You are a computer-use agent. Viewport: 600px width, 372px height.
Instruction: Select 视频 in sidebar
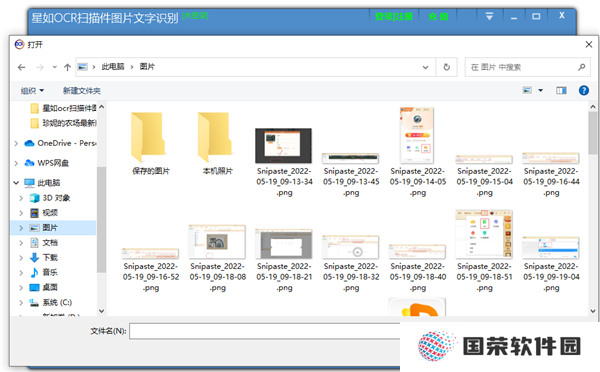pyautogui.click(x=44, y=213)
